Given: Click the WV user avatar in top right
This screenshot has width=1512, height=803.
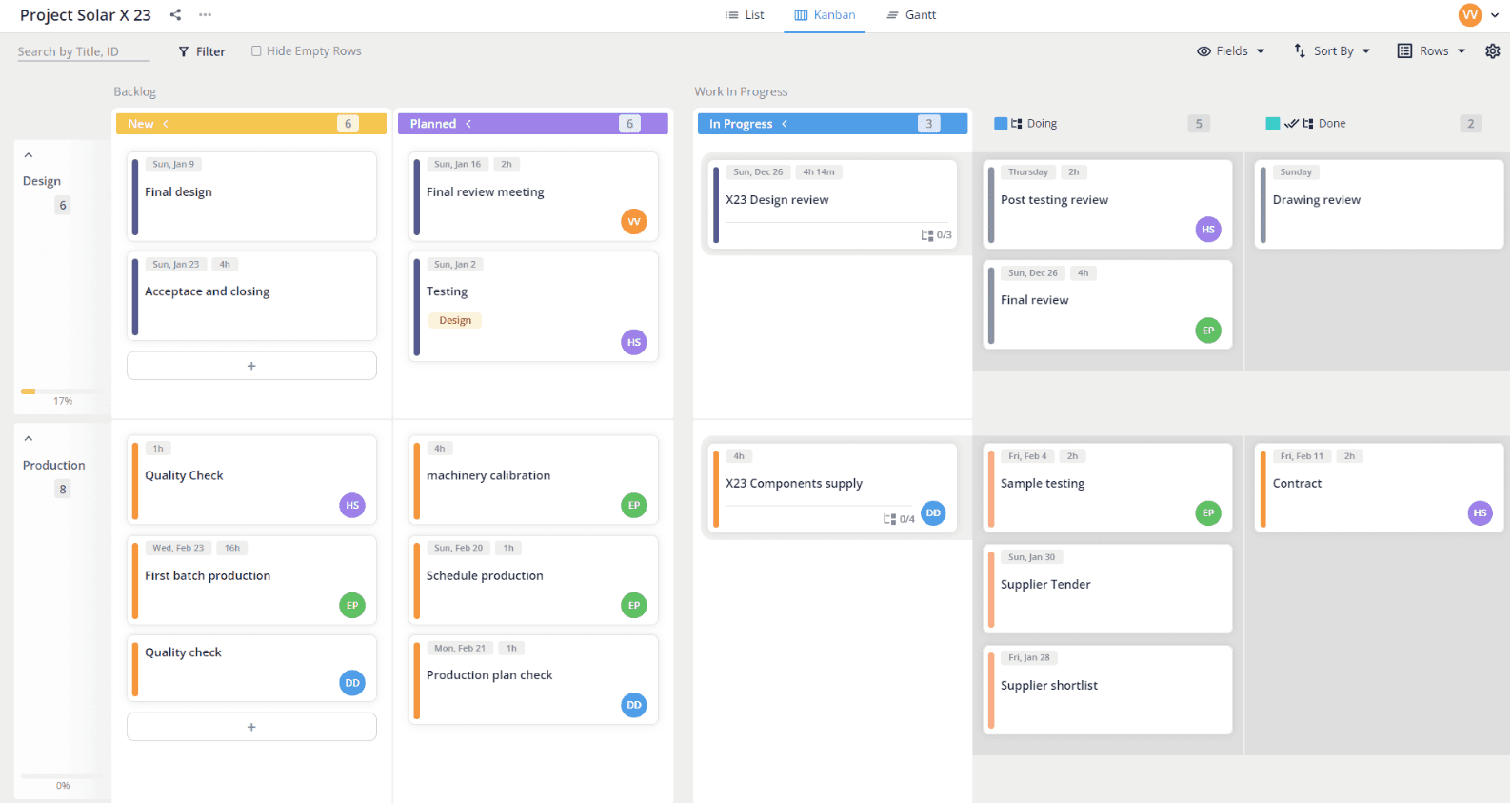Looking at the screenshot, I should click(x=1469, y=15).
